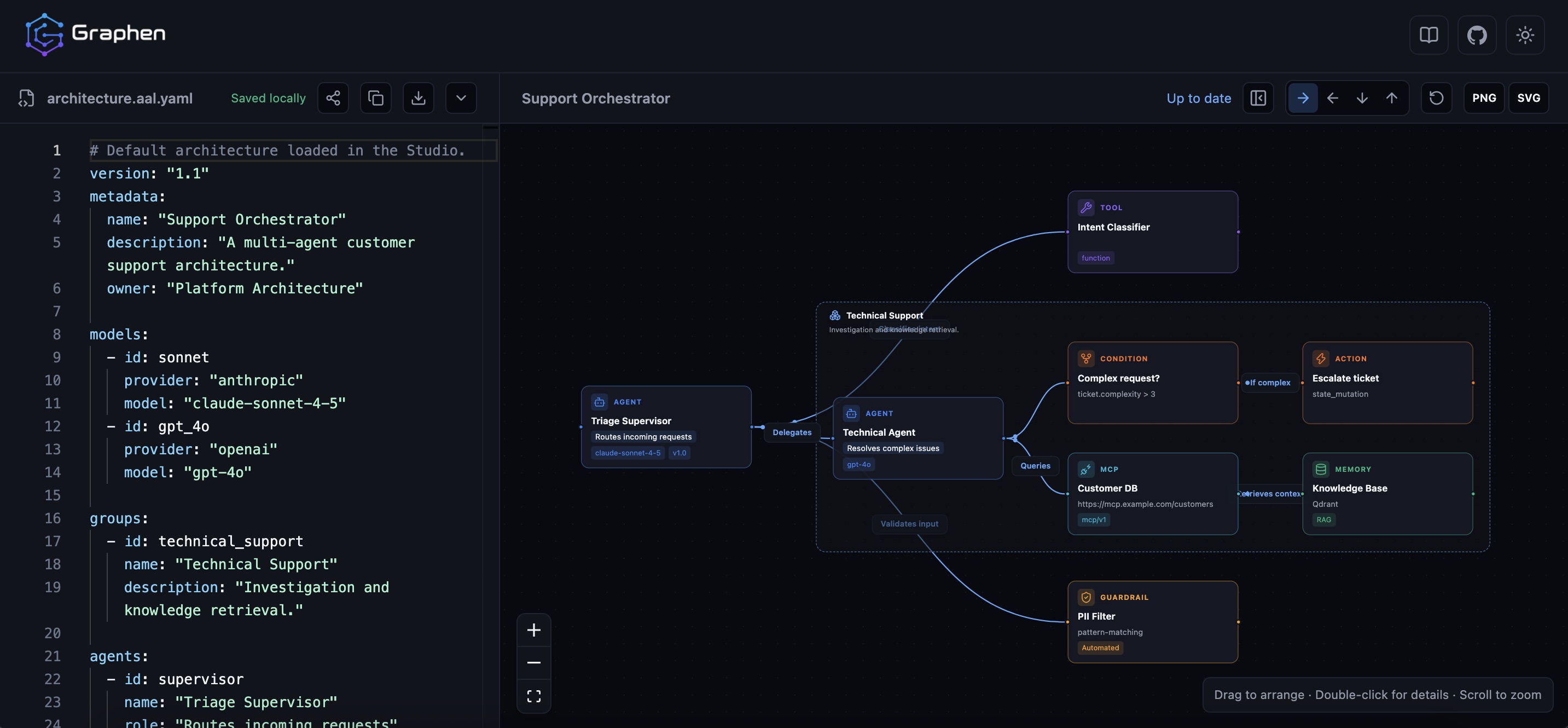Zoom out on the canvas
1568x728 pixels.
pos(534,663)
